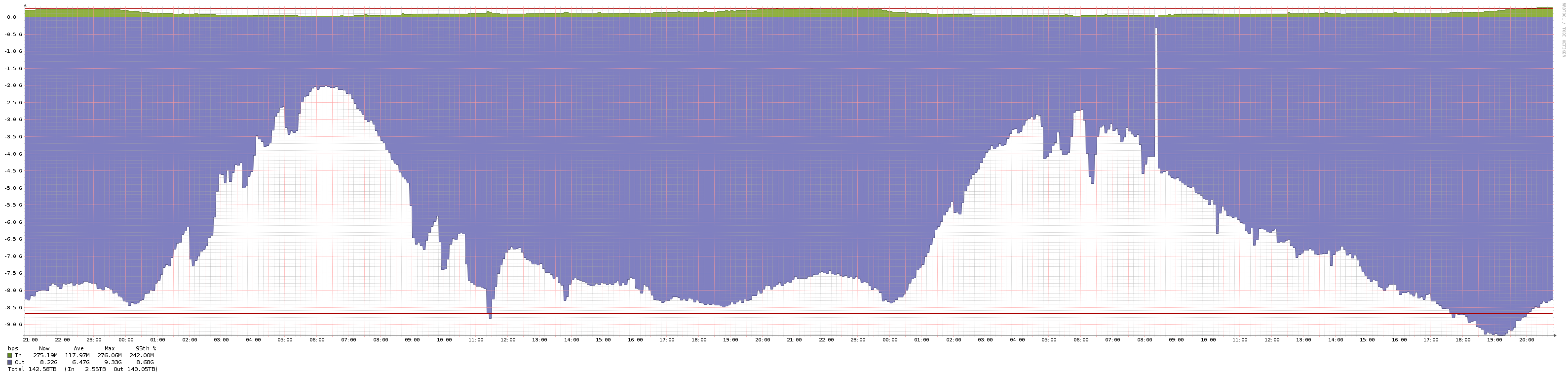Click the -3.5 G y-axis label
The width and height of the screenshot is (1568, 376).
pos(13,136)
